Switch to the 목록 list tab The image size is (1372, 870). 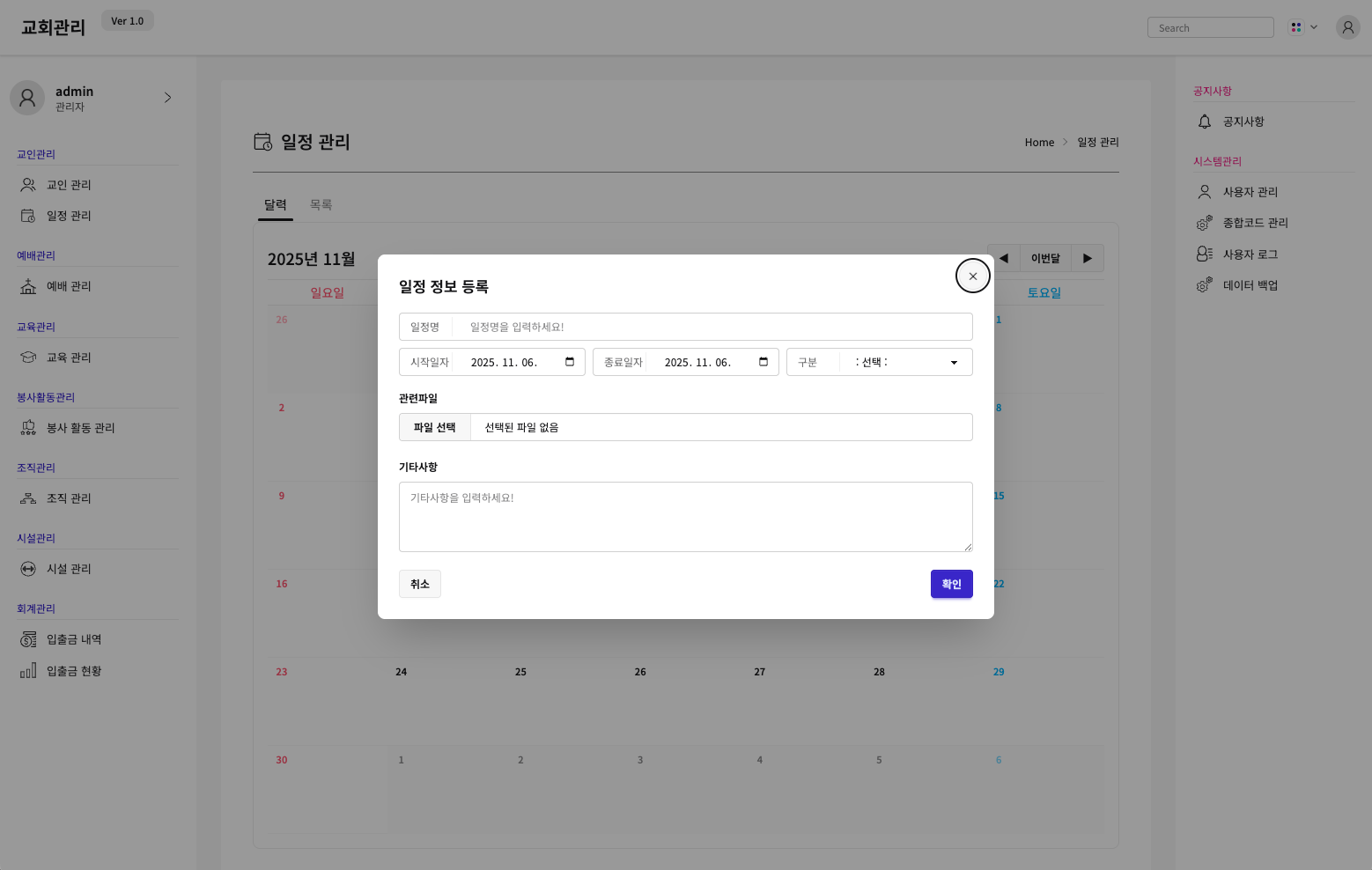tap(321, 204)
